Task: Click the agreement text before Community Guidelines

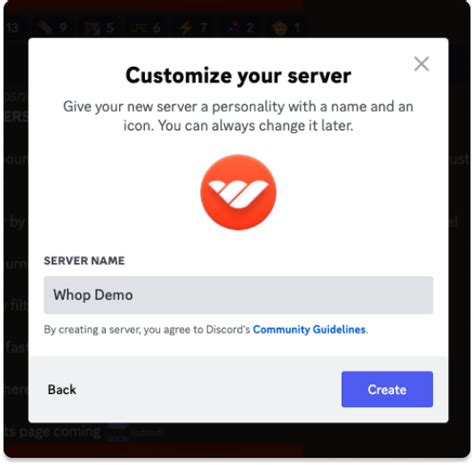Action: [147, 330]
